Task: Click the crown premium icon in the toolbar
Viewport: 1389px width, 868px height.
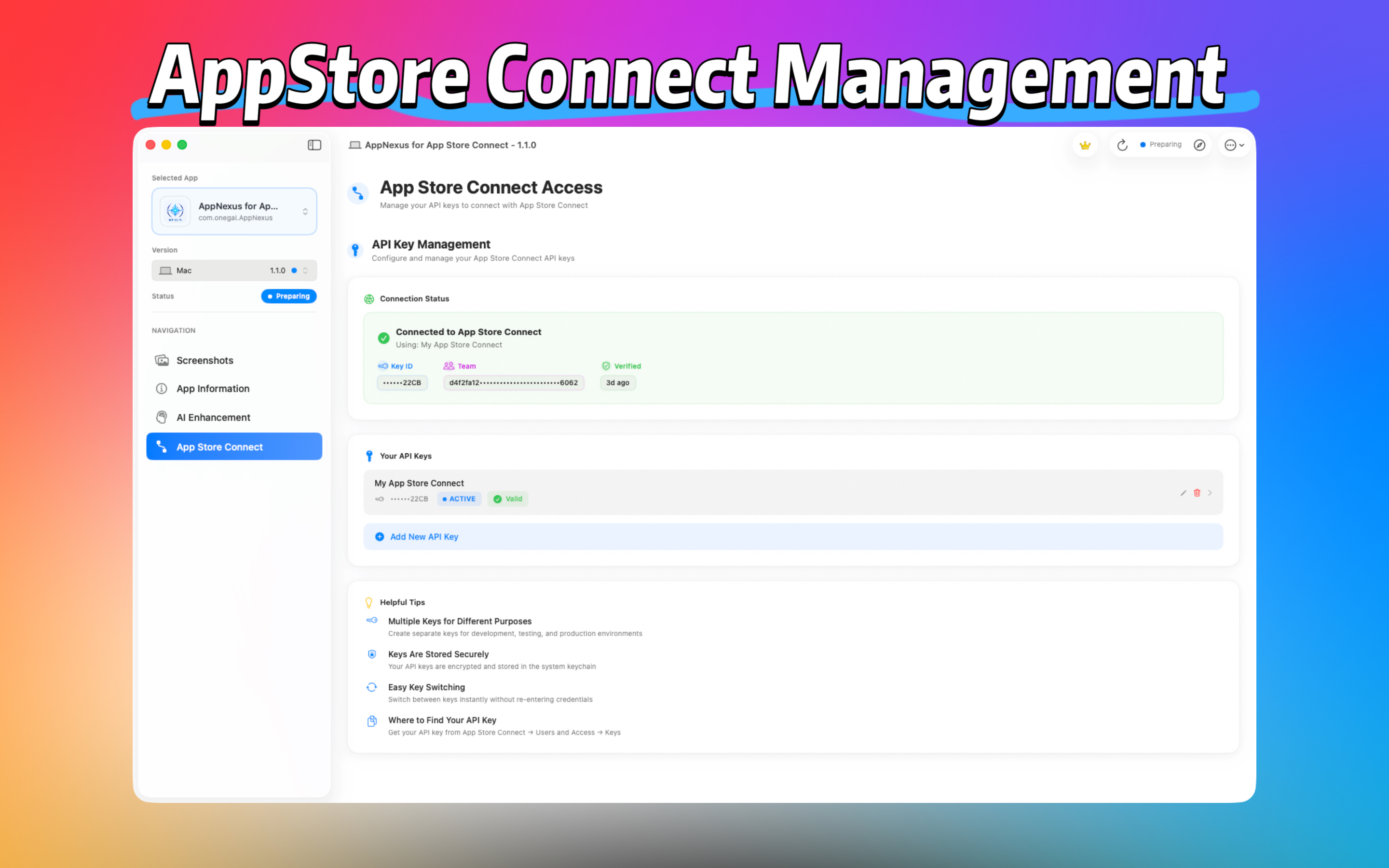Action: pyautogui.click(x=1085, y=145)
